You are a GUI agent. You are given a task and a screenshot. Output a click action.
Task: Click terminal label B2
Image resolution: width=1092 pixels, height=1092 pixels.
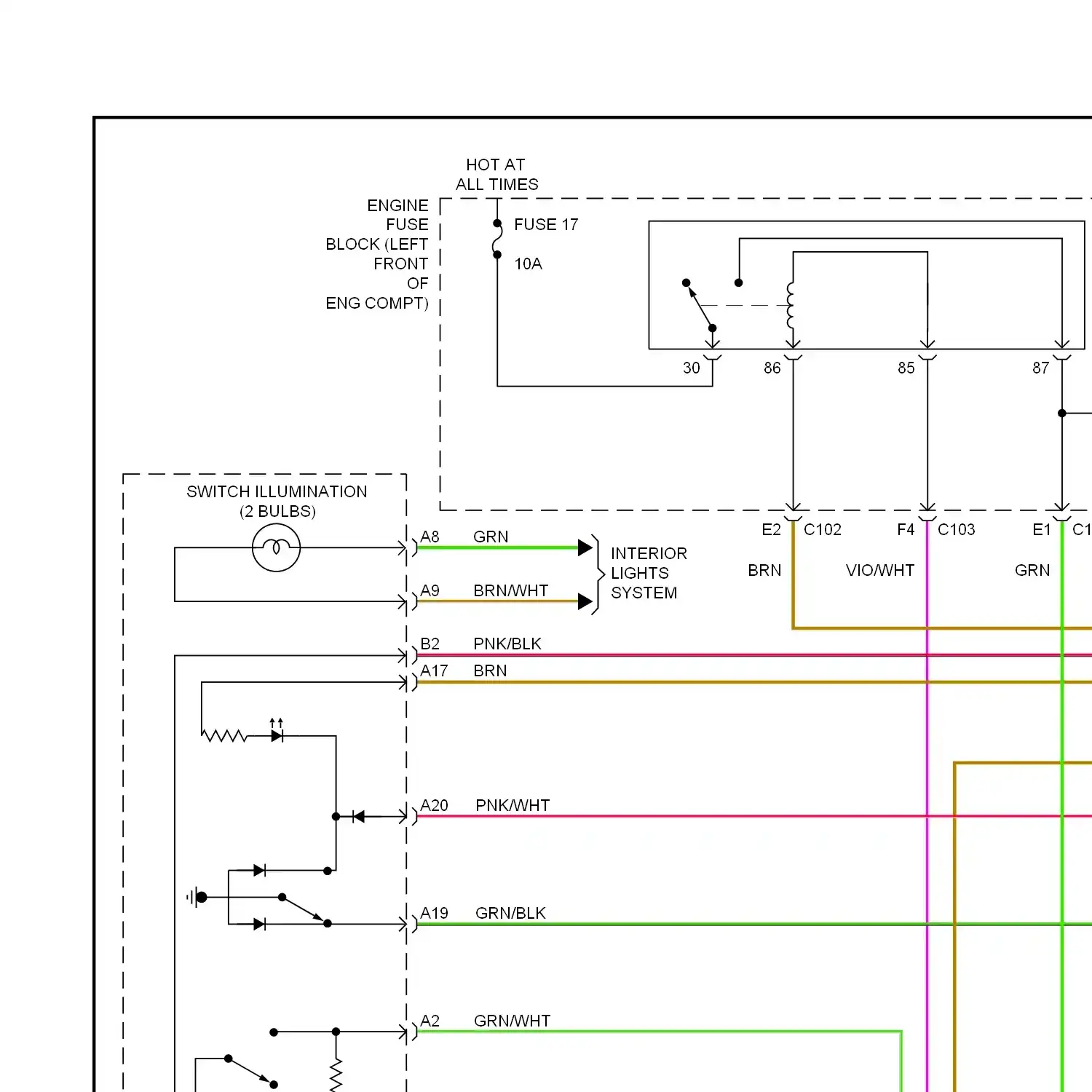[x=430, y=644]
